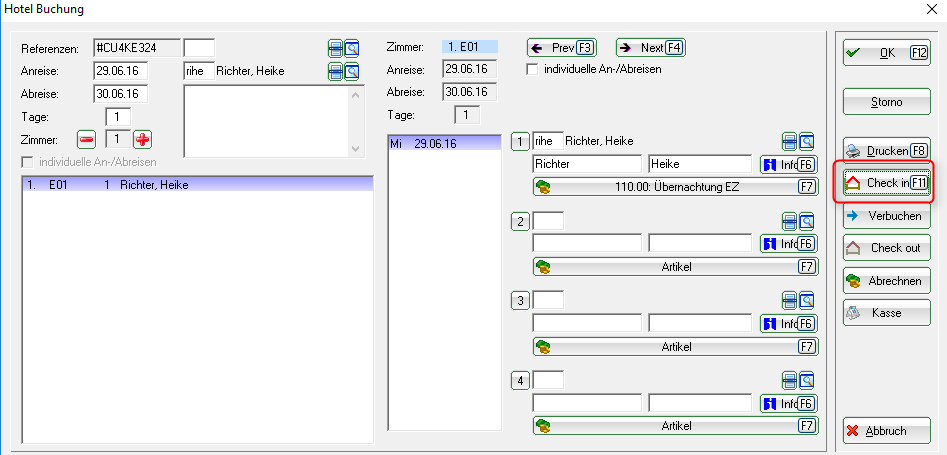Go to previous room with Prev F3
Screen dimensions: 947x455
pos(562,48)
